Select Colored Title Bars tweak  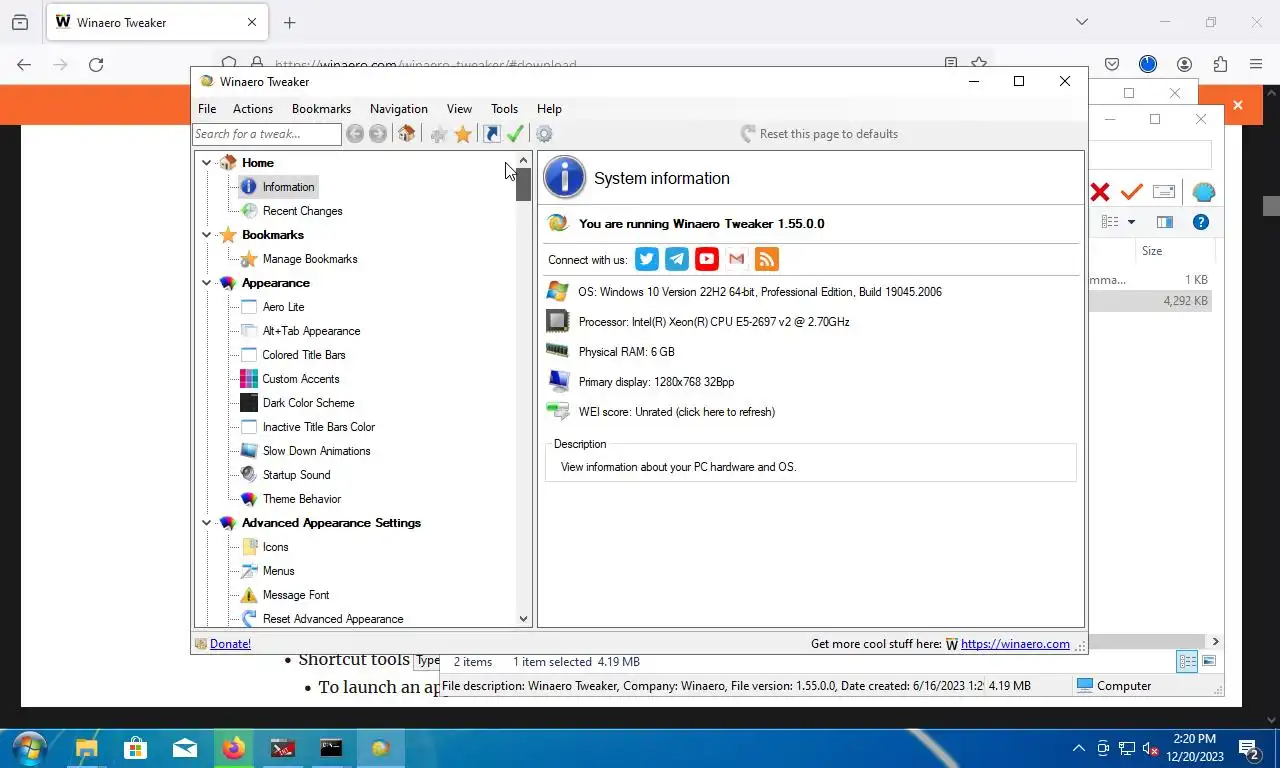click(304, 355)
